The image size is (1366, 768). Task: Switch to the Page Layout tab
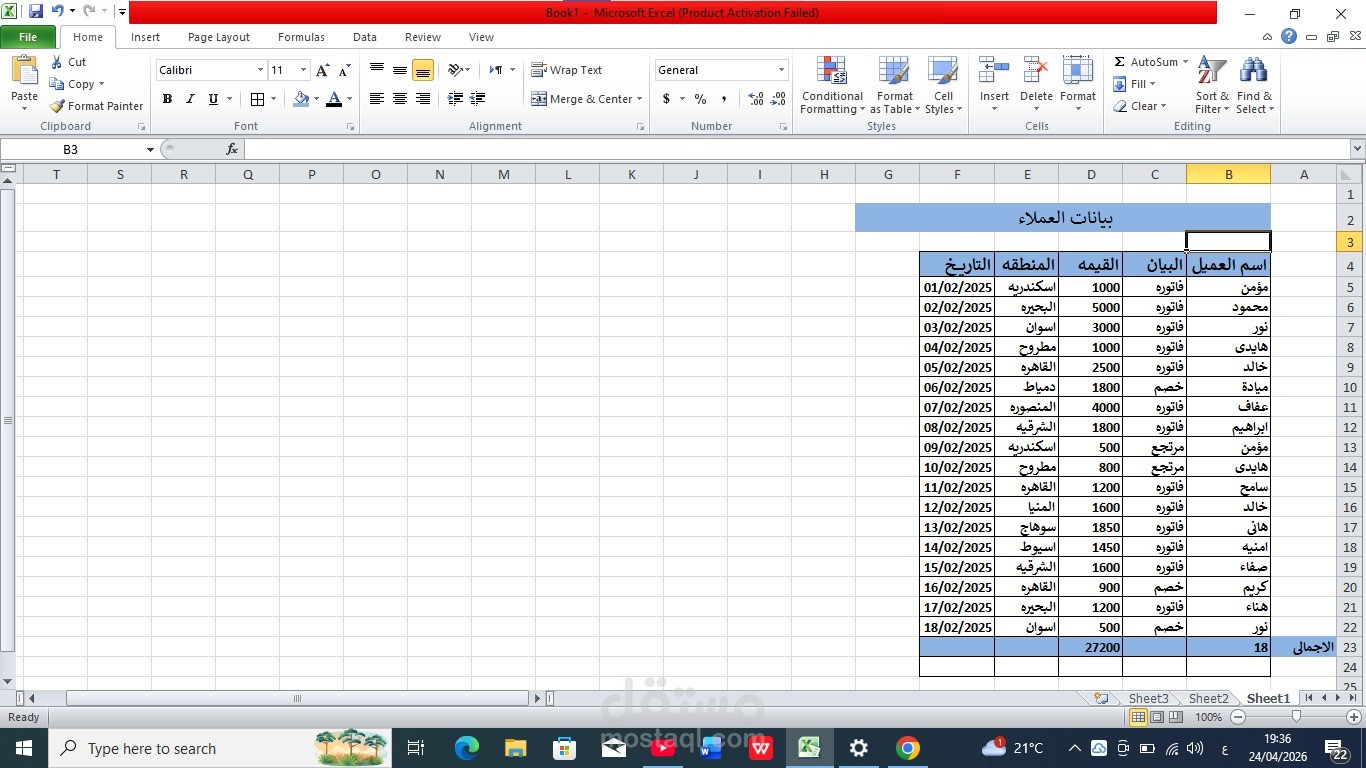(219, 37)
